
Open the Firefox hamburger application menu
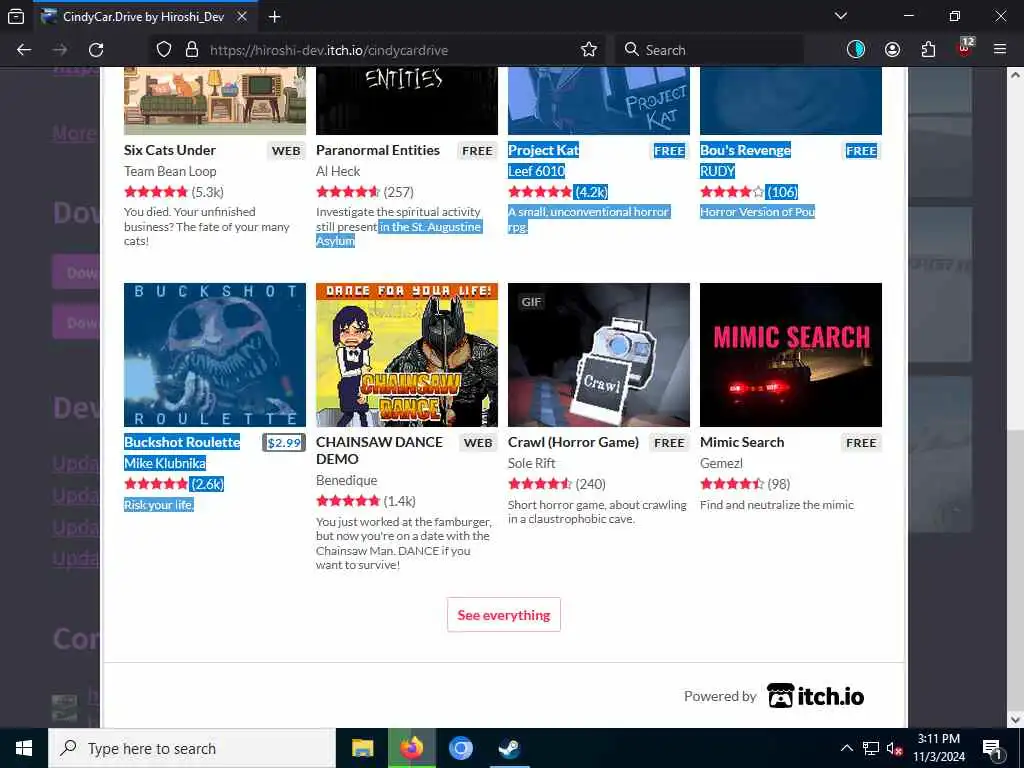pos(1000,50)
